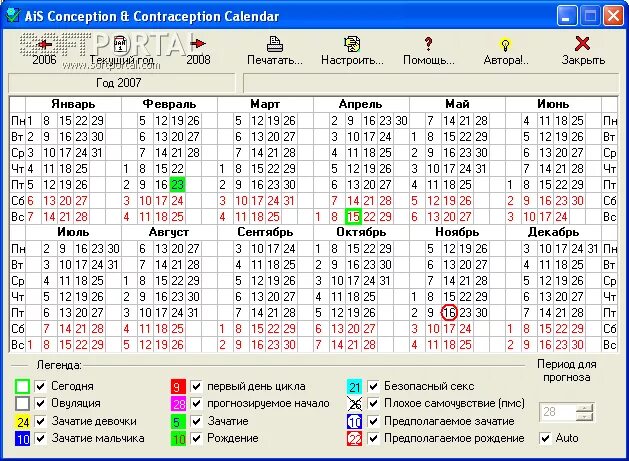This screenshot has width=629, height=461.
Task: Click the crossed-out 26 legend swatch
Action: [355, 404]
